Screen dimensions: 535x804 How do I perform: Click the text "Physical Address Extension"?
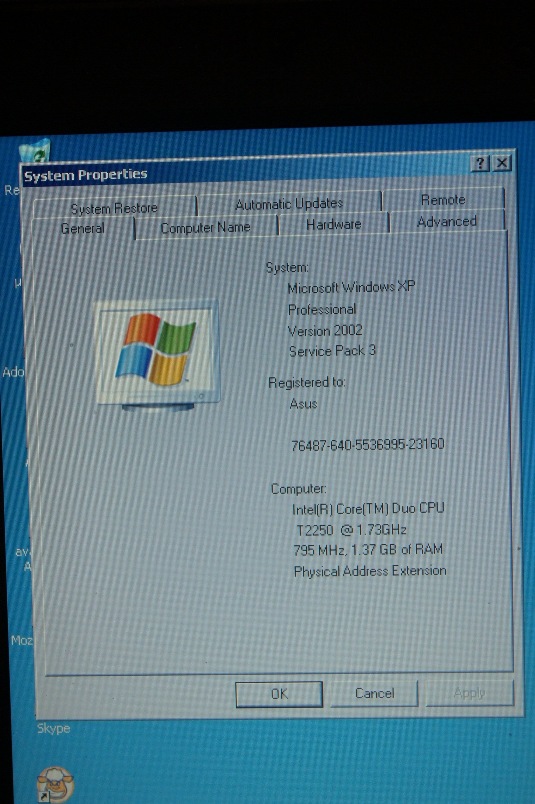(x=370, y=571)
